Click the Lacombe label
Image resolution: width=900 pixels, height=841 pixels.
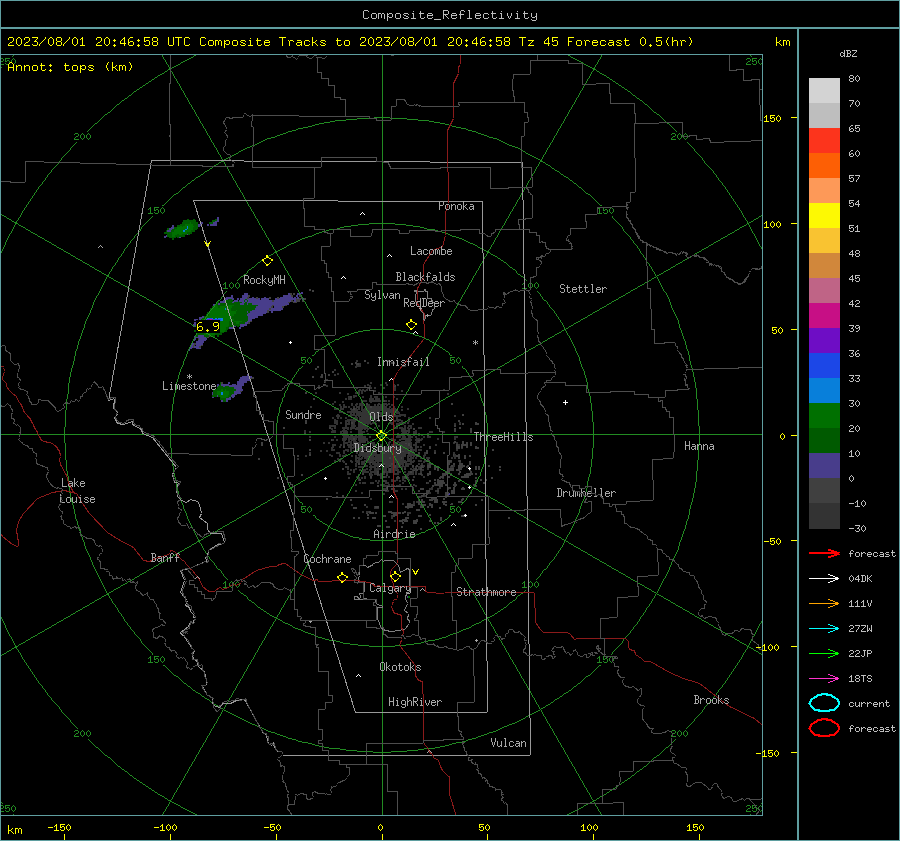(431, 251)
